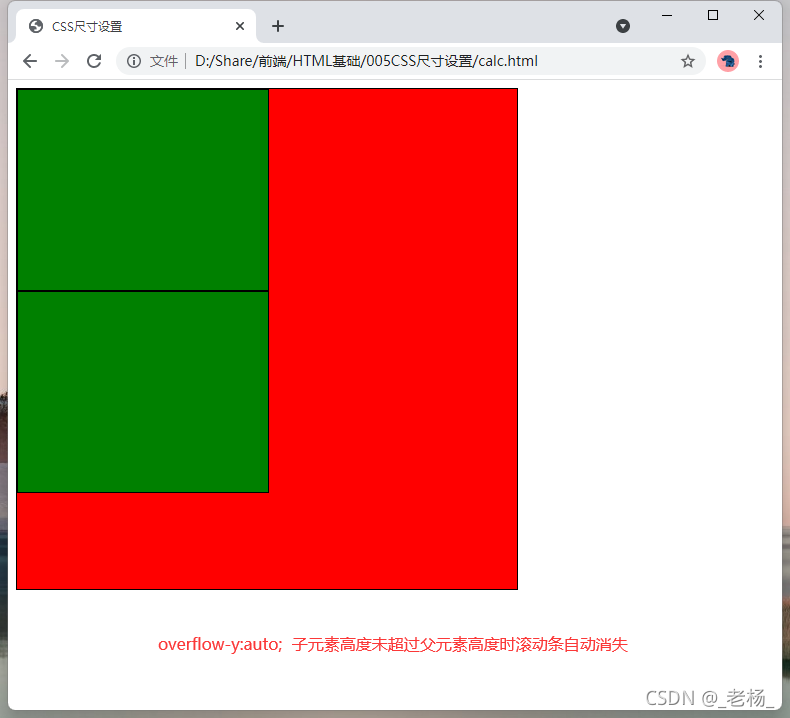The width and height of the screenshot is (790, 718).
Task: Click the globe favicon on the tab
Action: (x=36, y=26)
